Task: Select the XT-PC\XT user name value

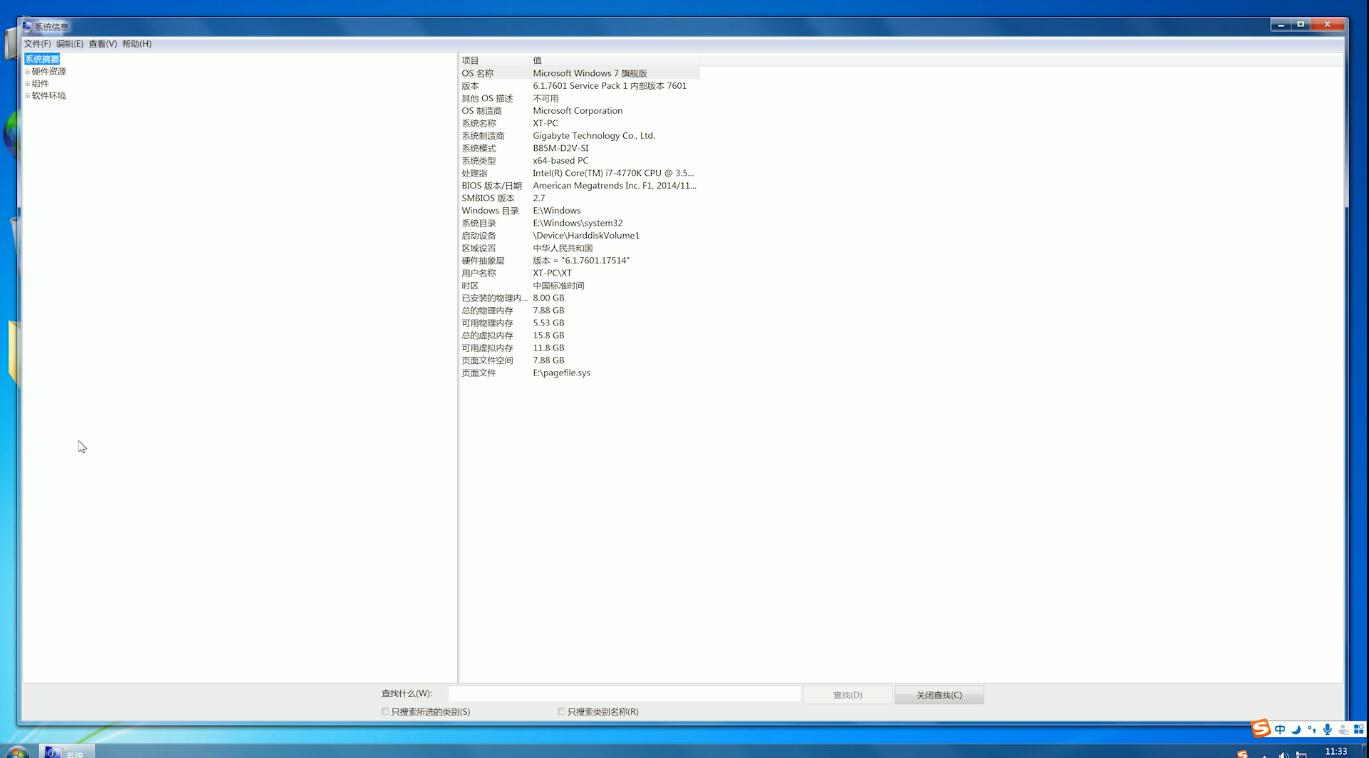Action: (x=552, y=273)
